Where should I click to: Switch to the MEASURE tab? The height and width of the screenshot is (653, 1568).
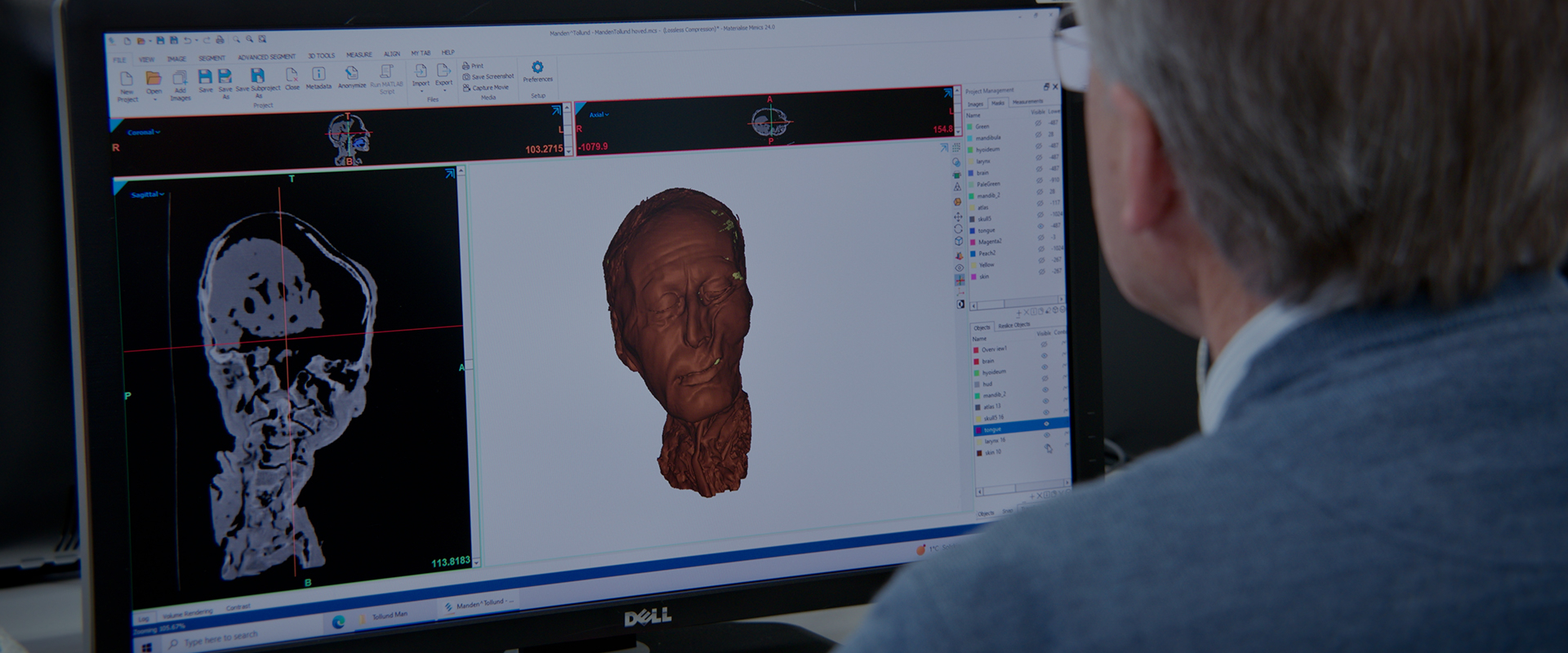(x=359, y=55)
